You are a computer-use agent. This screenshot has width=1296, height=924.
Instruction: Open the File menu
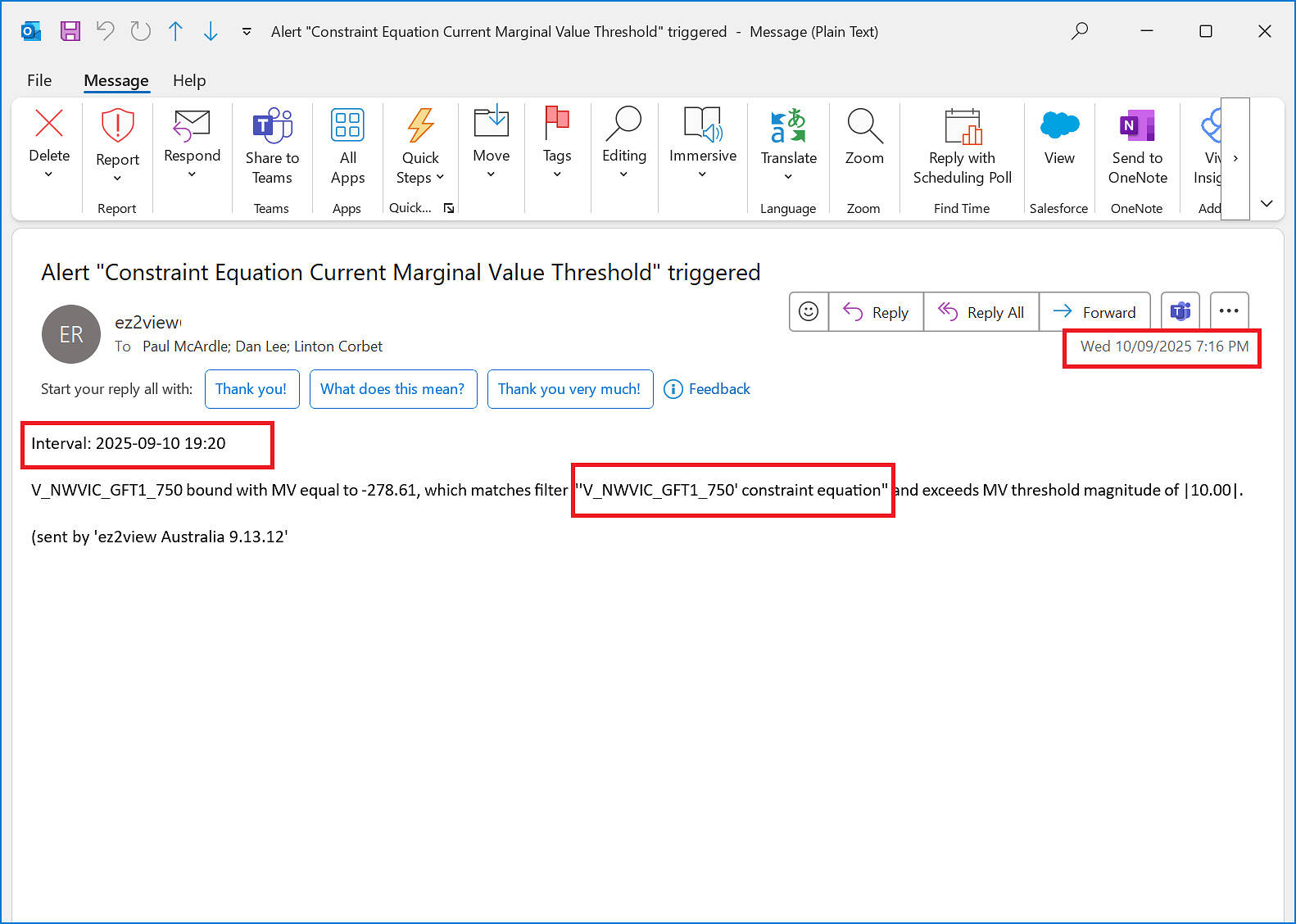click(x=39, y=80)
